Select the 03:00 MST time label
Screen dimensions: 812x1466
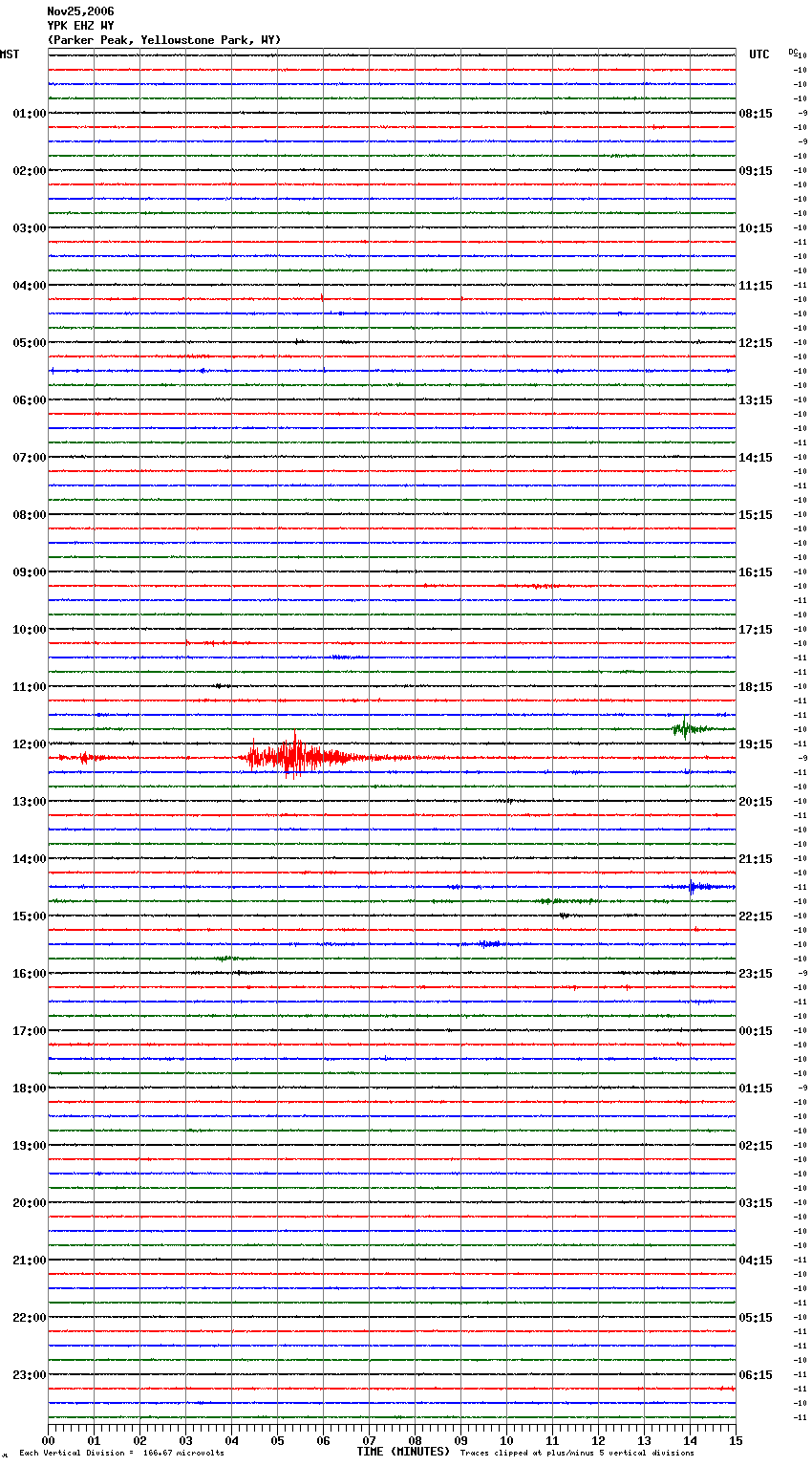pyautogui.click(x=29, y=228)
